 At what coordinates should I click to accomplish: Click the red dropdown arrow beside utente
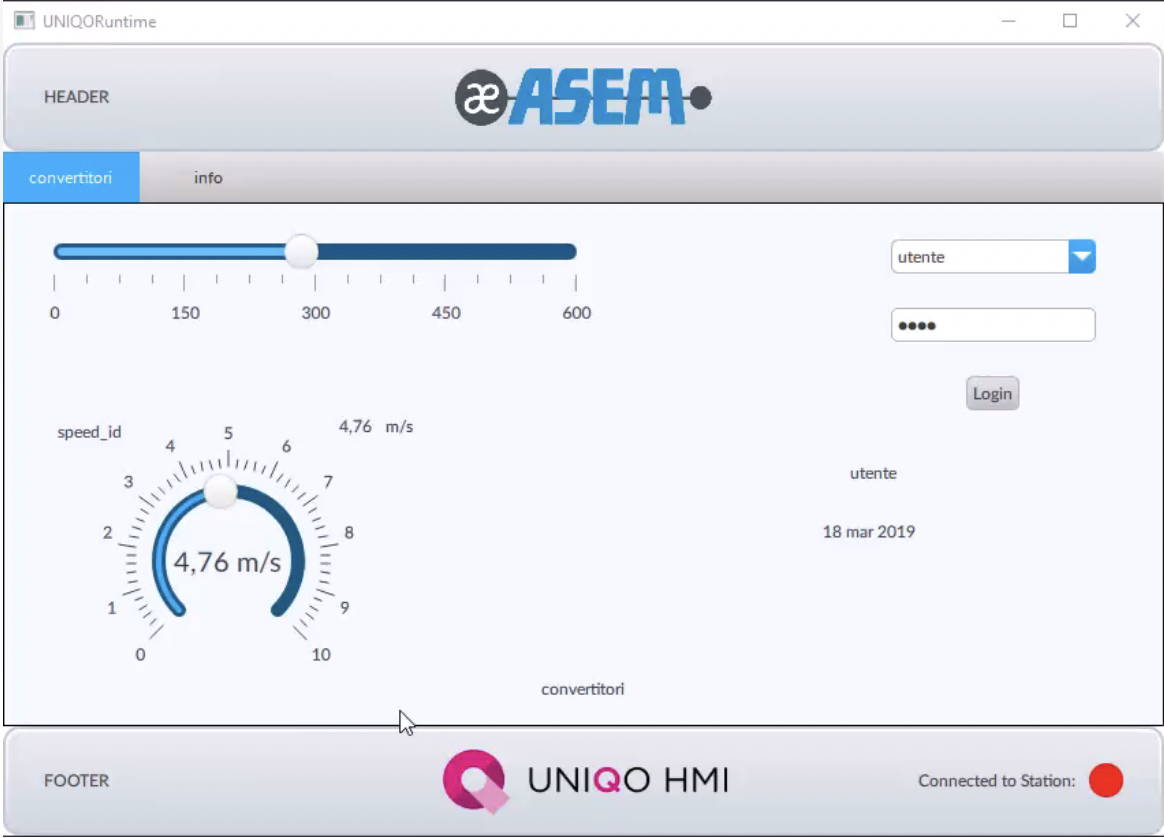1083,256
